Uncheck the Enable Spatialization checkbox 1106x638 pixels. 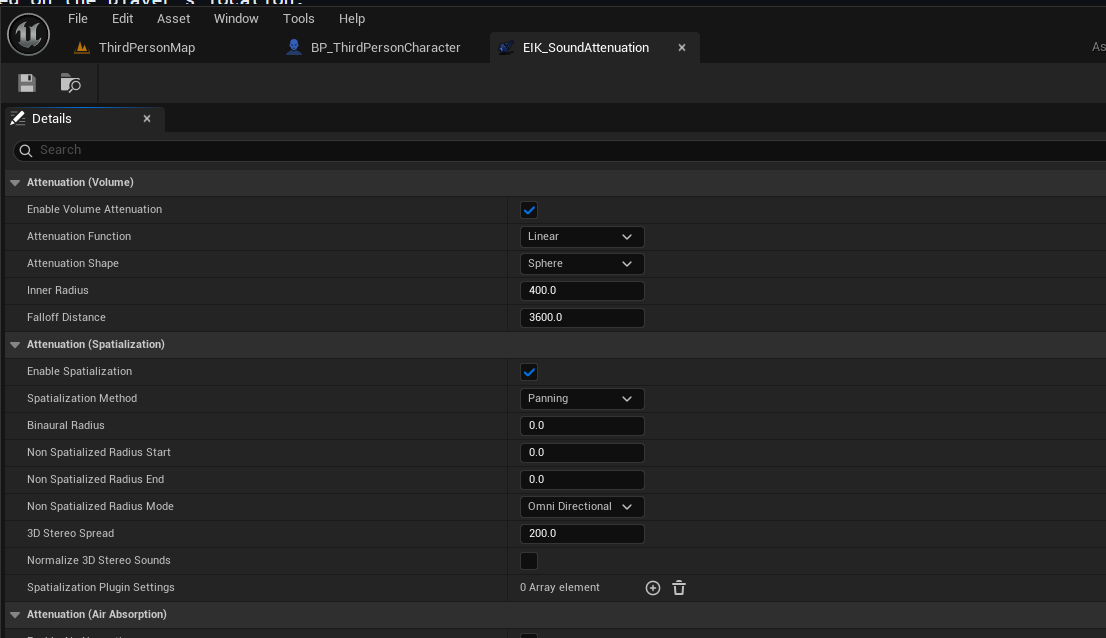529,372
